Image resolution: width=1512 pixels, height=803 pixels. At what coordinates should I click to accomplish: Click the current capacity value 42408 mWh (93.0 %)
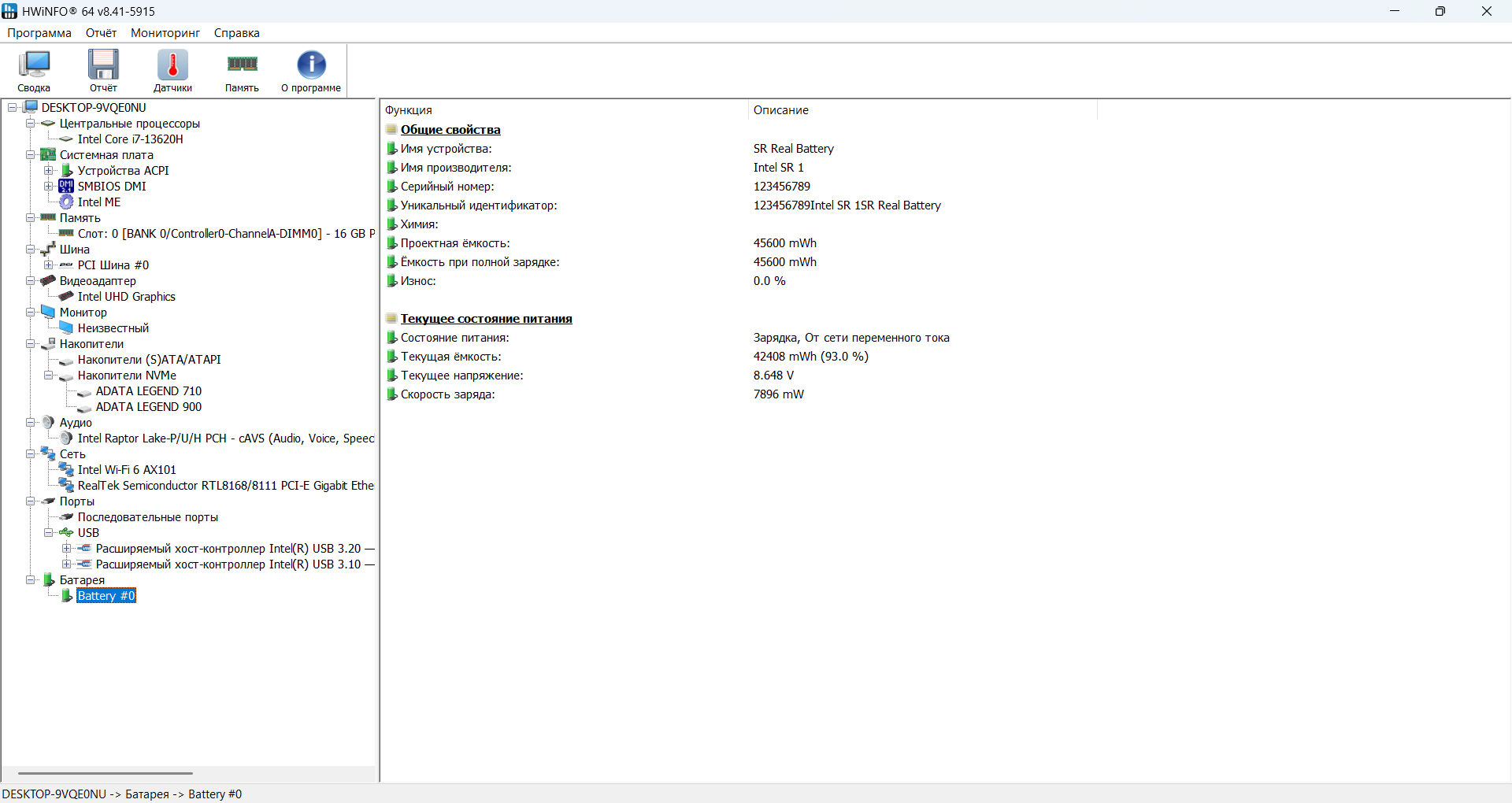[811, 357]
